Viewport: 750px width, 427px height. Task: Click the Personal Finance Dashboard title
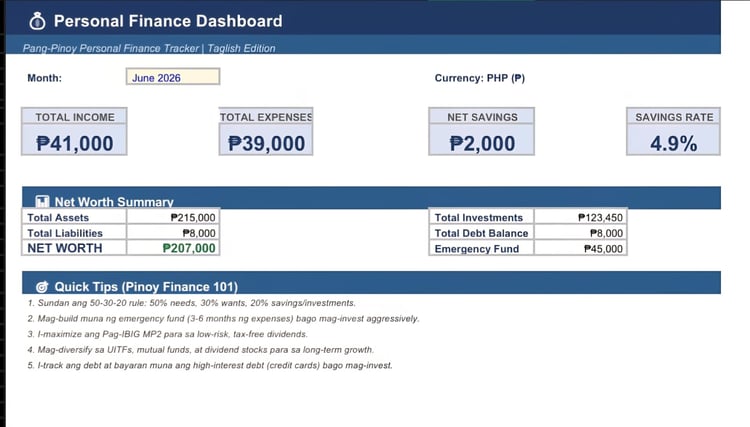click(x=168, y=21)
